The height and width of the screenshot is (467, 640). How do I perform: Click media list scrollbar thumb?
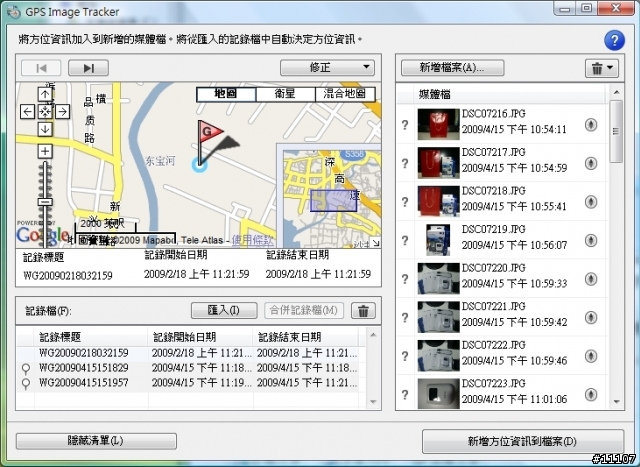pos(616,131)
